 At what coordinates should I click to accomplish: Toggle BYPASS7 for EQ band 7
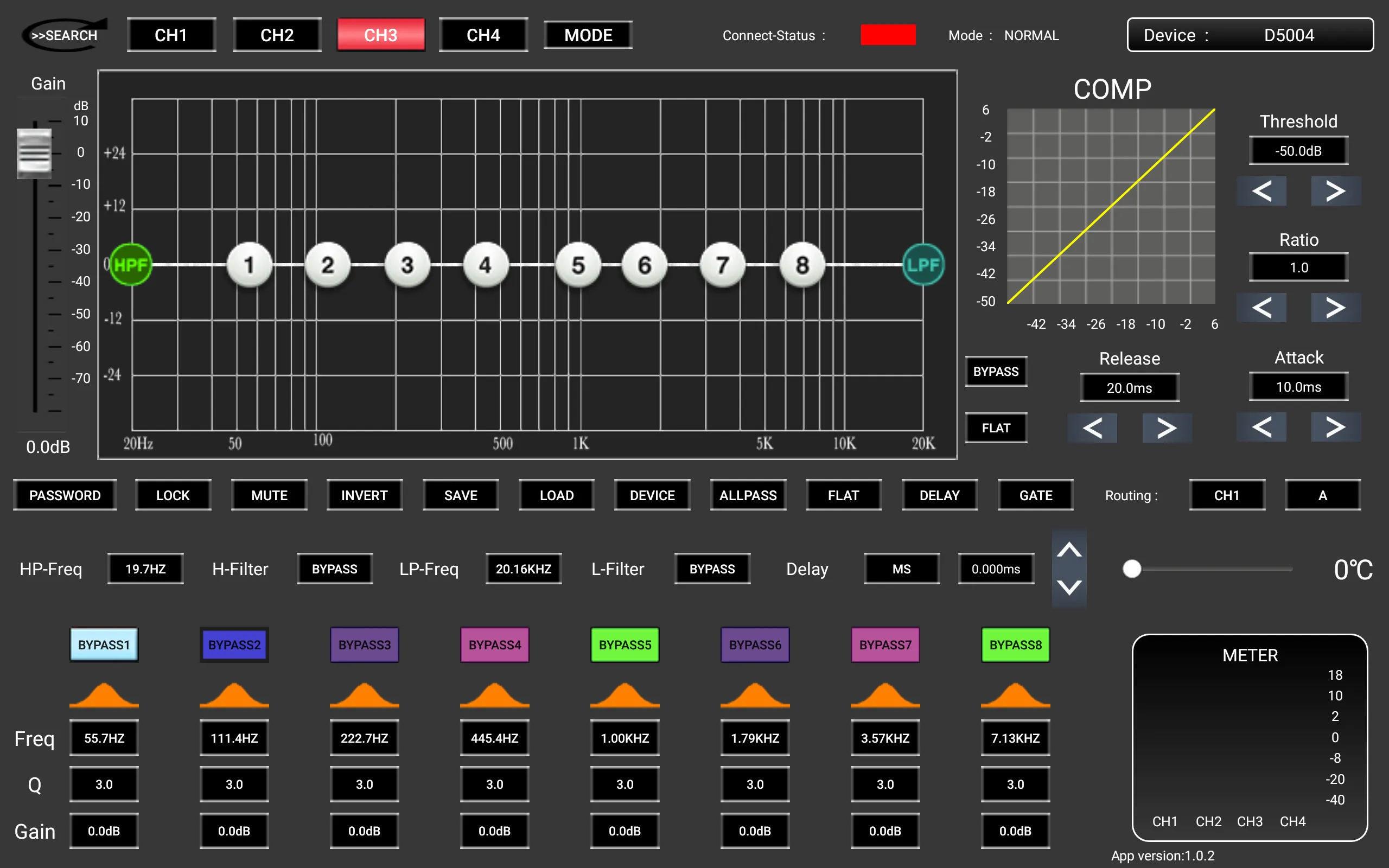click(x=885, y=644)
